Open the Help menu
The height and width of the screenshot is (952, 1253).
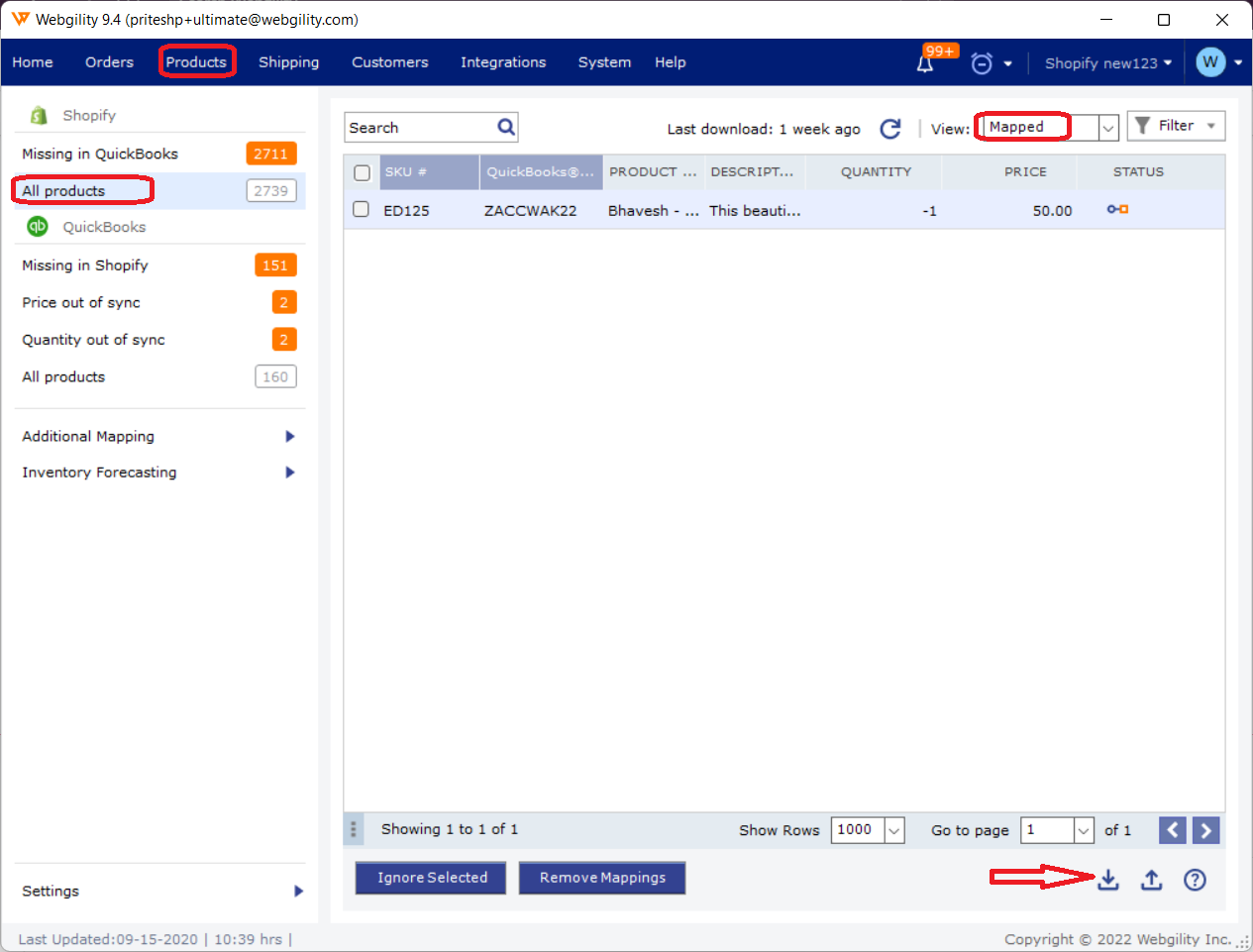(671, 62)
